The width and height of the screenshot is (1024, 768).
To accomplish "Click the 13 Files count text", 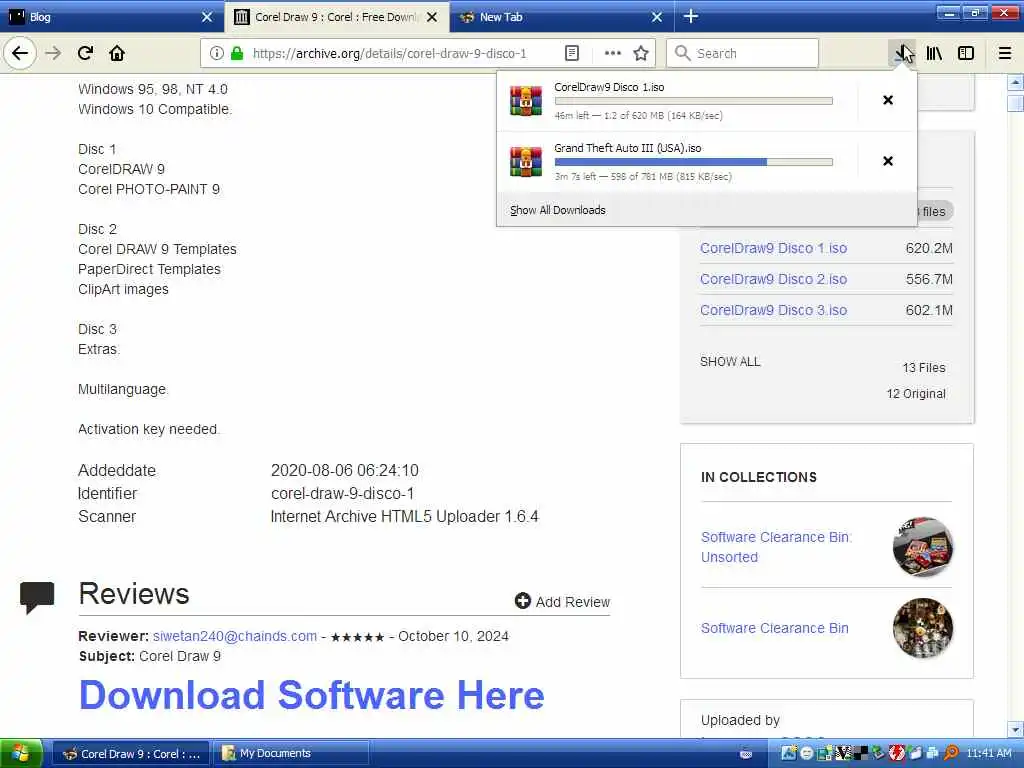I will pos(923,368).
